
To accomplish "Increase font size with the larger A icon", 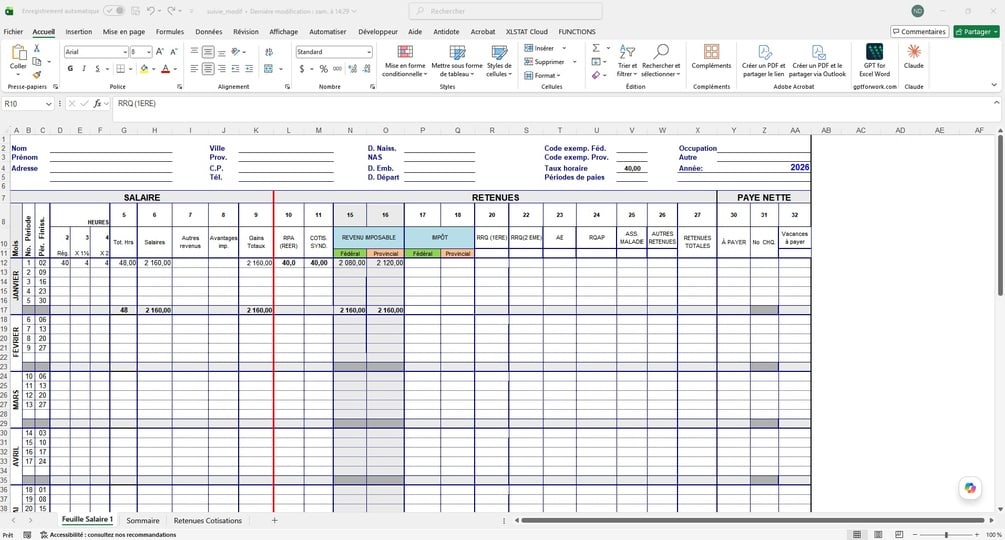I will coord(160,52).
